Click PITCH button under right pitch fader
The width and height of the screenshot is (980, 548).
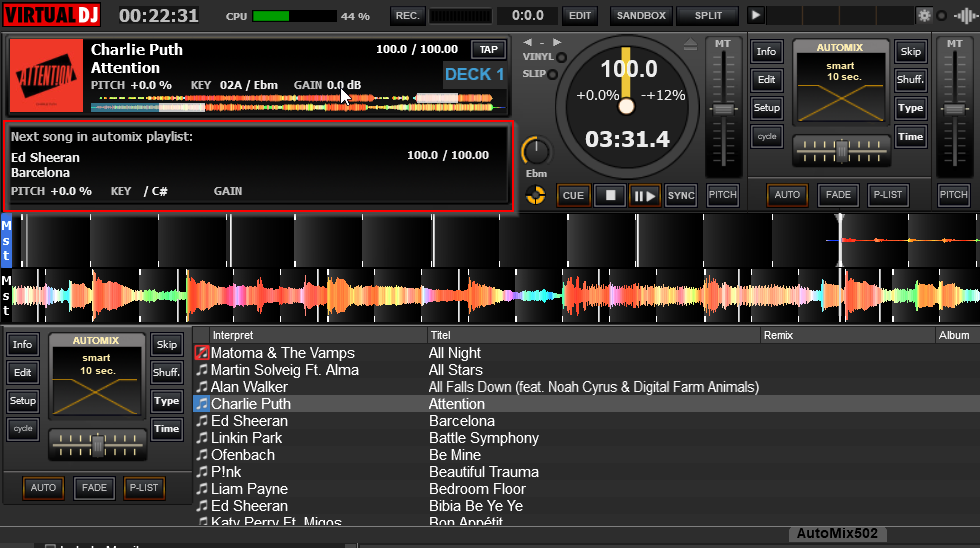tap(954, 195)
